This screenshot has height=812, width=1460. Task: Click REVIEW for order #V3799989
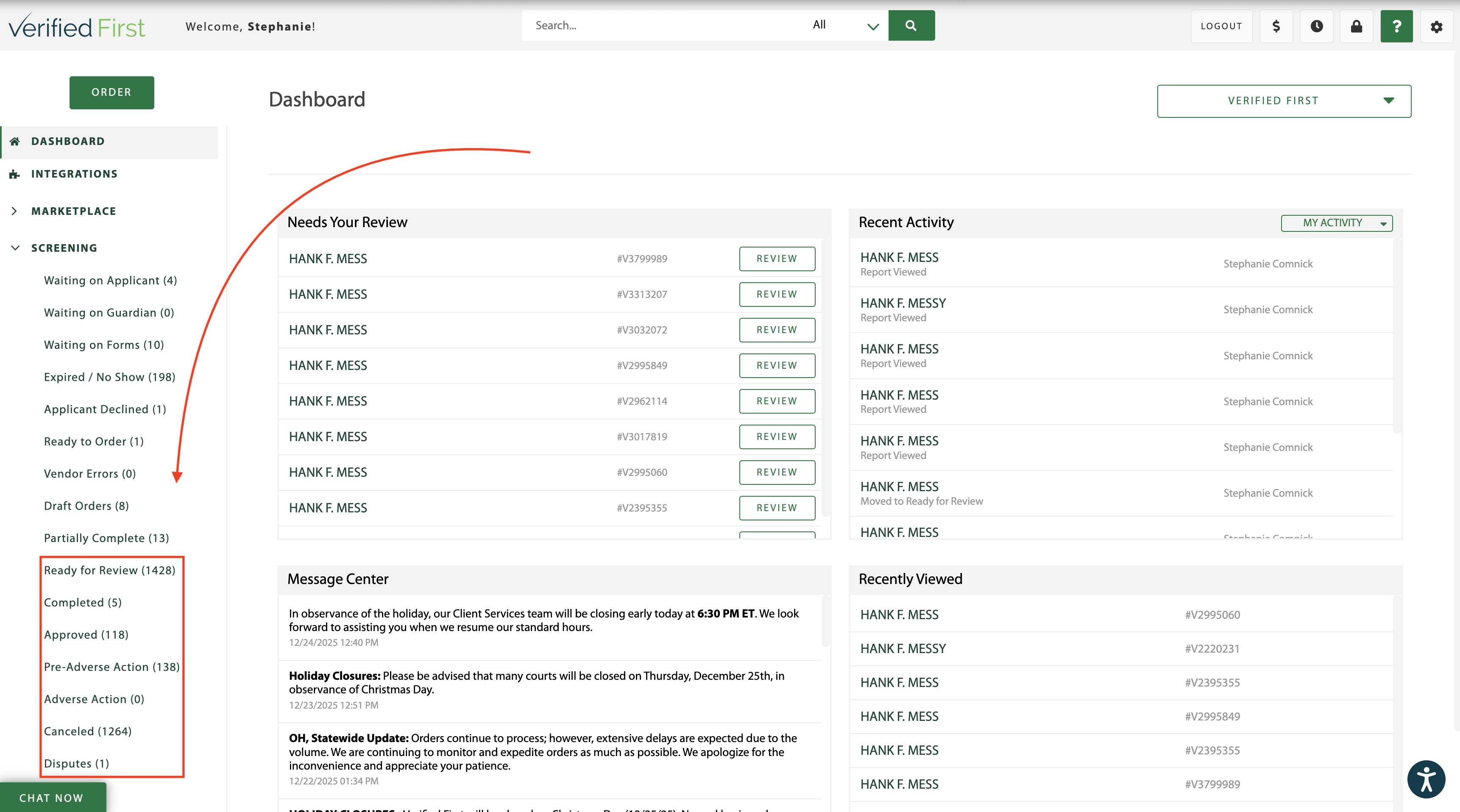777,259
